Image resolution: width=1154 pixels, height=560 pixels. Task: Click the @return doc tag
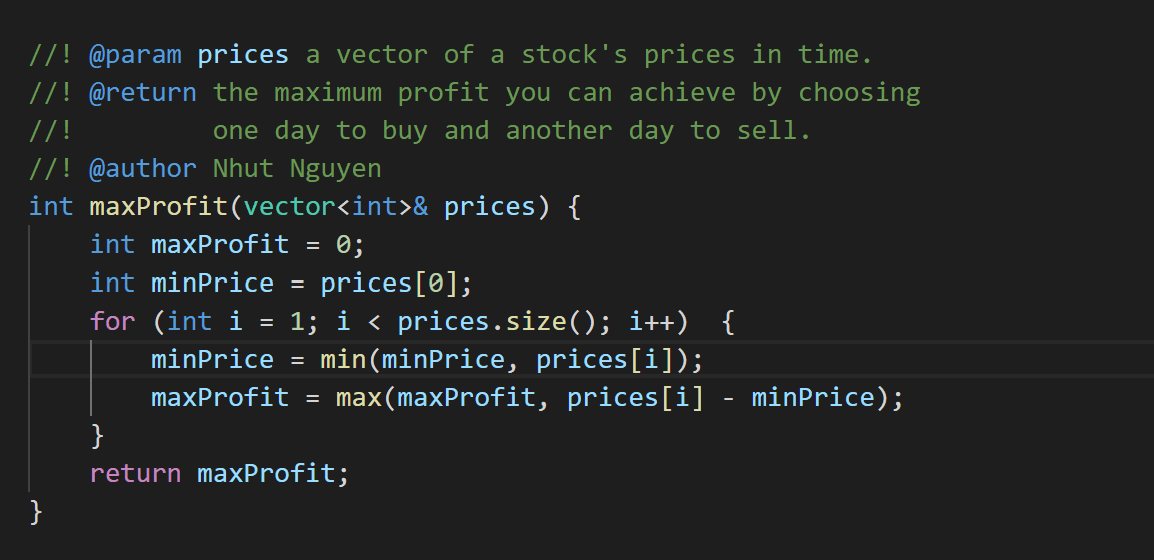[143, 92]
